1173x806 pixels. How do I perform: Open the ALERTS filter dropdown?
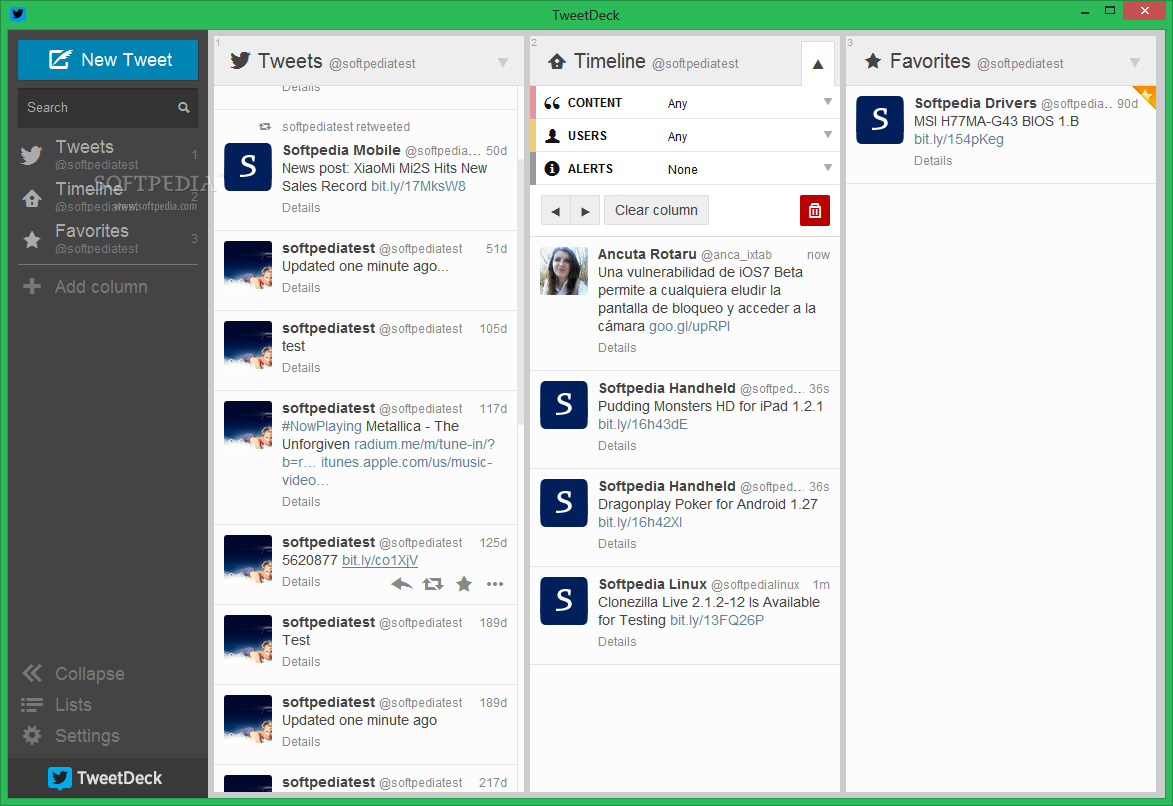685,168
